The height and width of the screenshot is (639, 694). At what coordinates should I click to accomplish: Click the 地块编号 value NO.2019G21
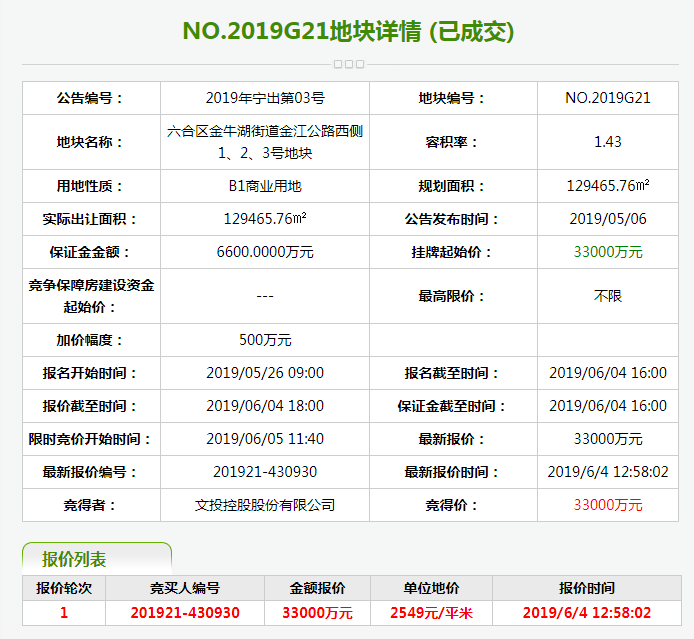[608, 98]
